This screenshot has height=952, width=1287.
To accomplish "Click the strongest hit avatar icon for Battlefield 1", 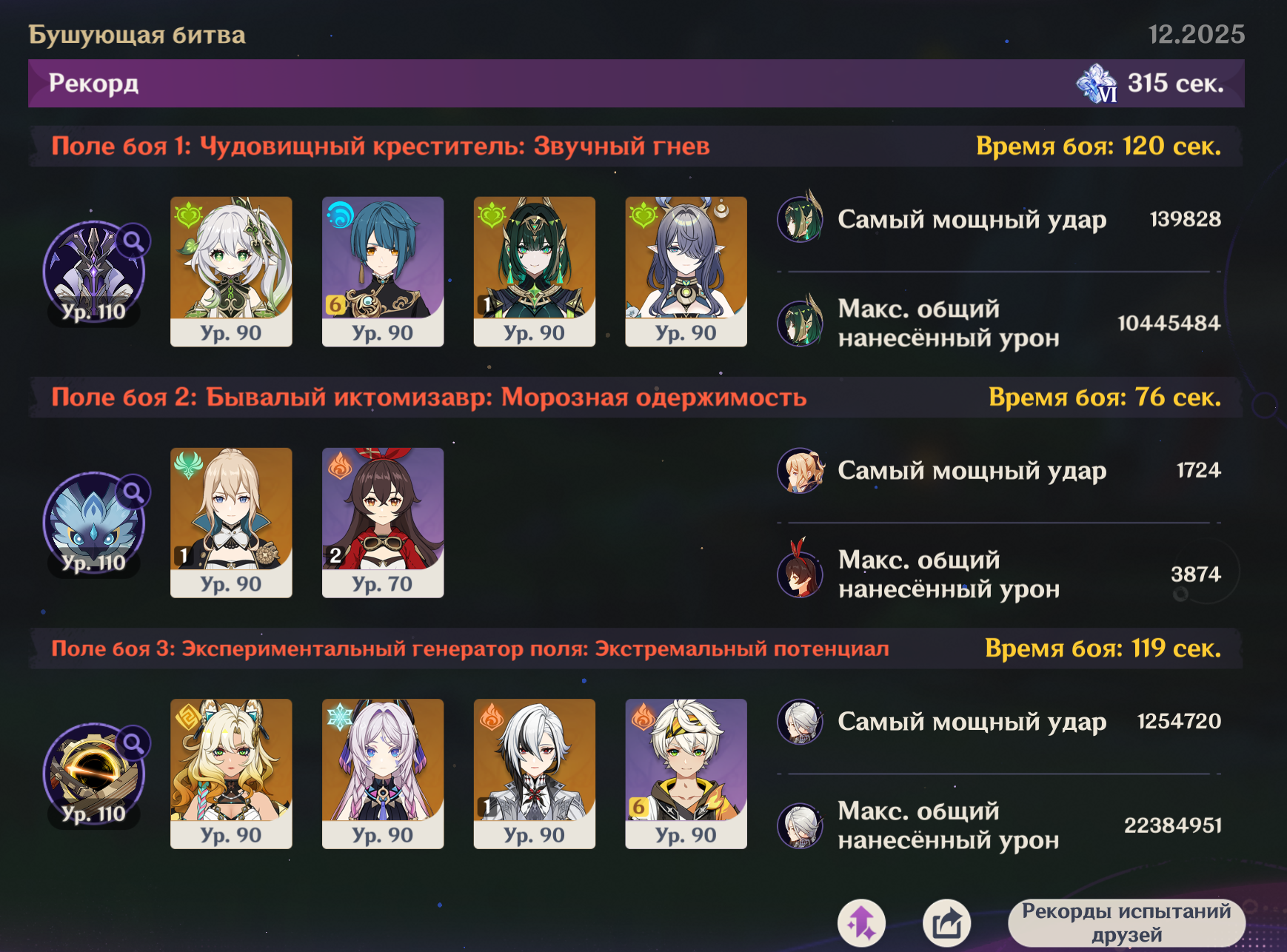I will click(800, 218).
